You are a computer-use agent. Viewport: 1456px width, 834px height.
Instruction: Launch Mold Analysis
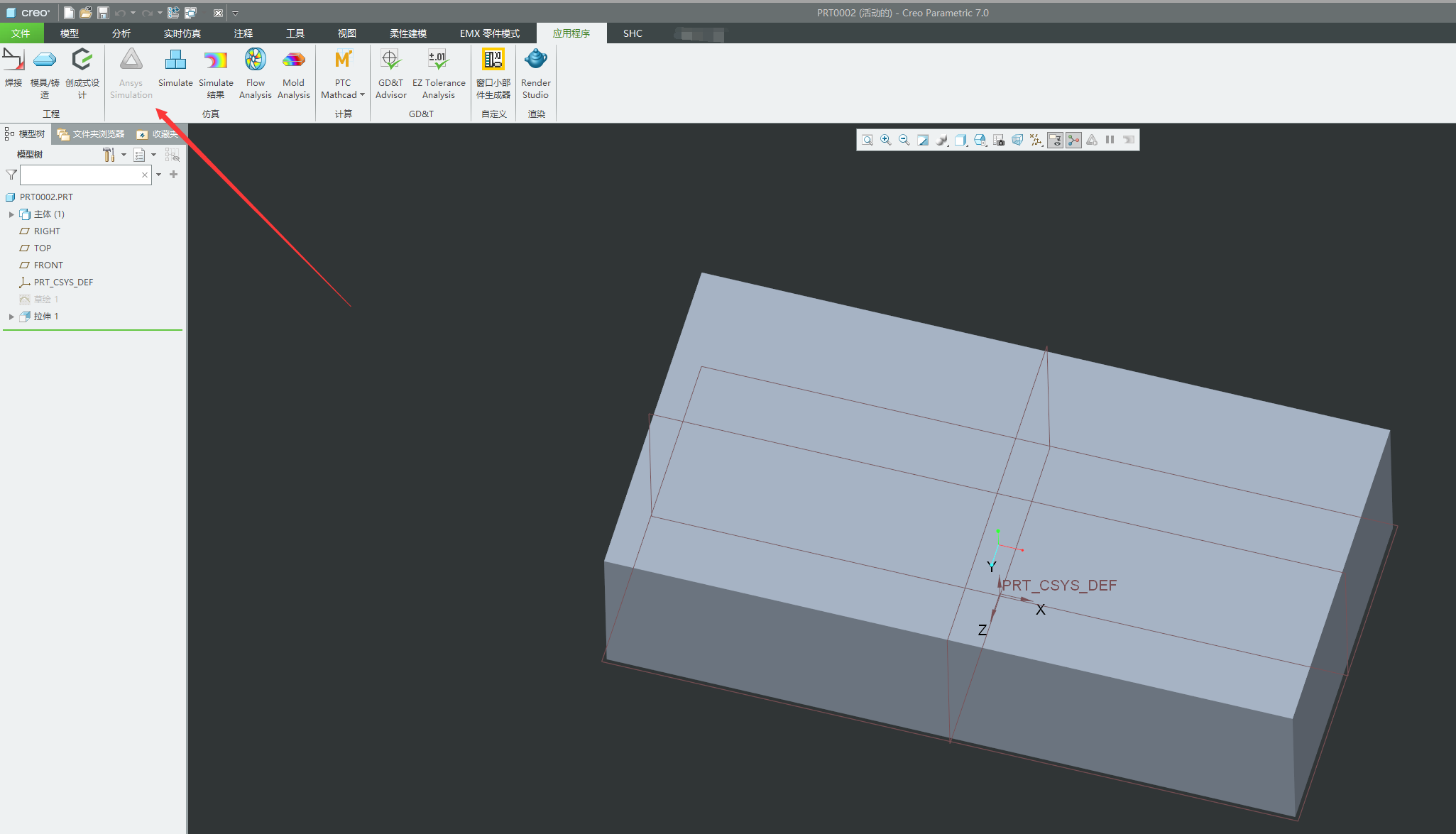(x=294, y=73)
